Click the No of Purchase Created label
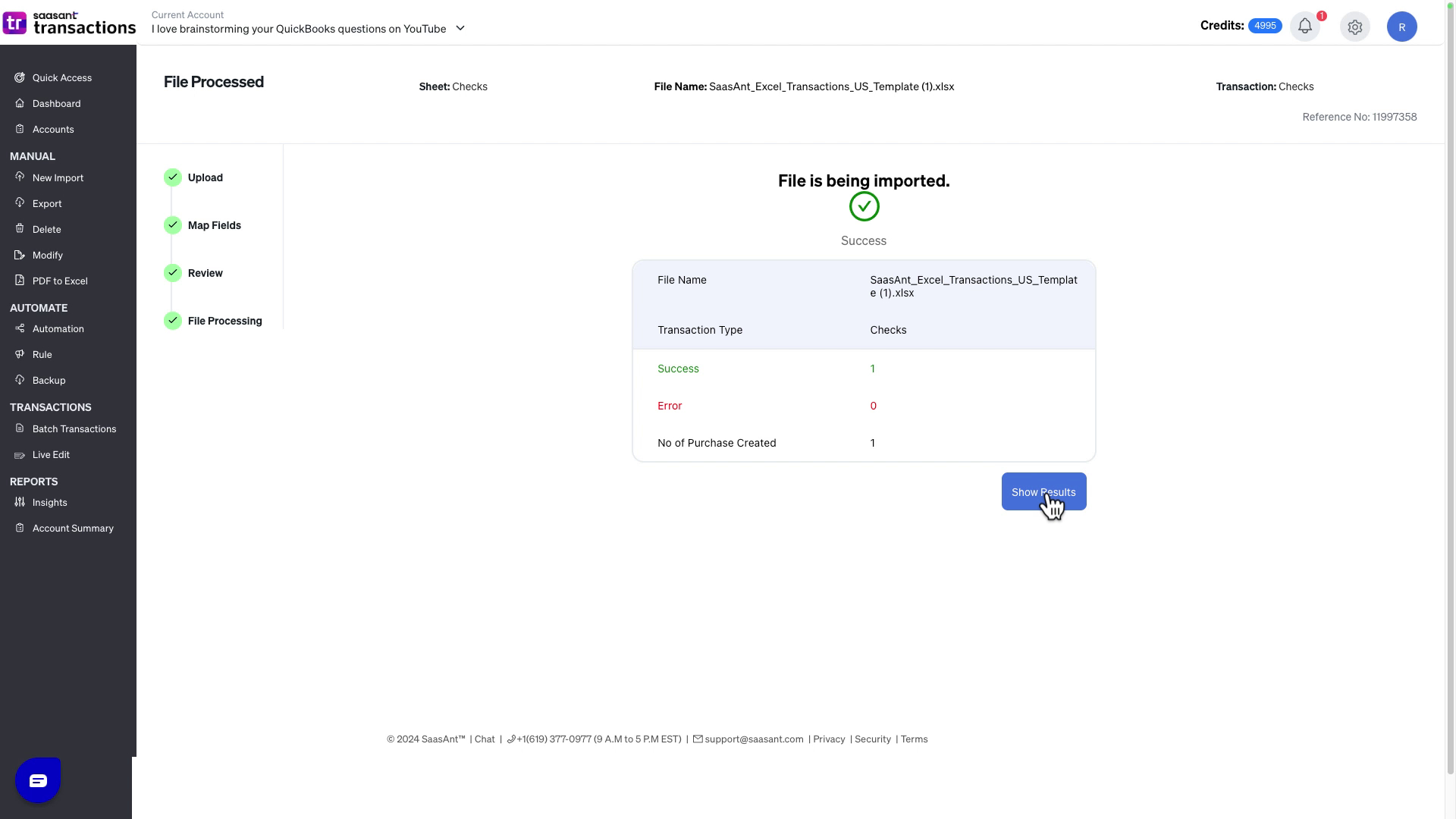1456x819 pixels. (717, 443)
